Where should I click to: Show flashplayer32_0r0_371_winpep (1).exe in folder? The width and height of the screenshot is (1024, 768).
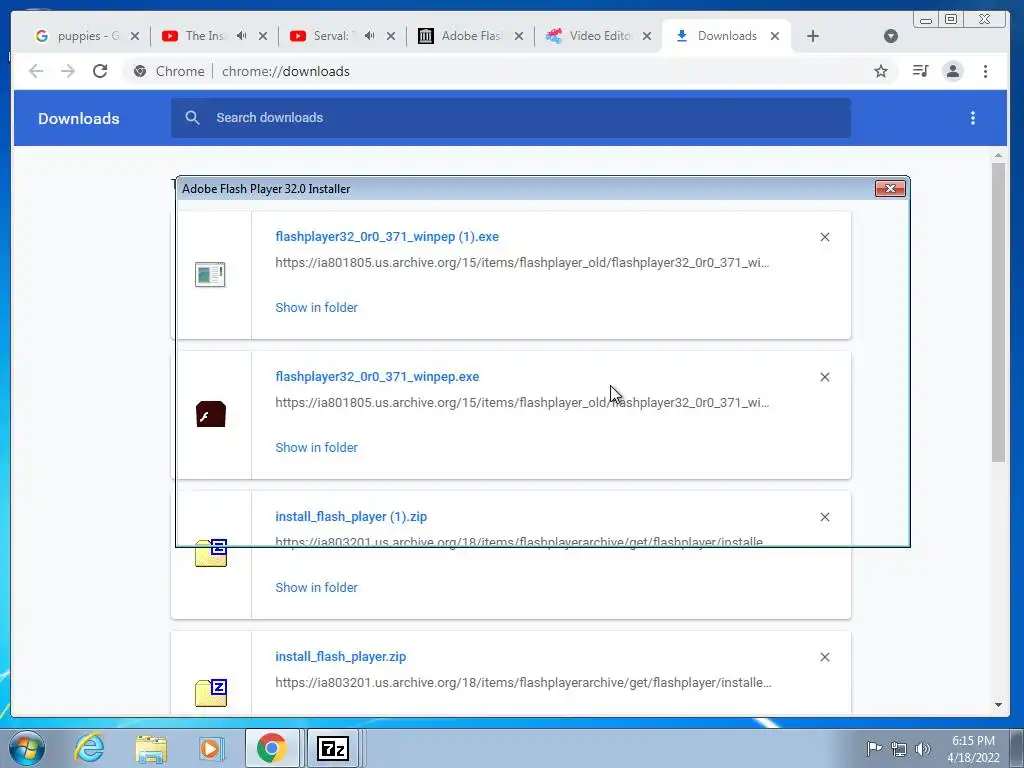coord(316,308)
